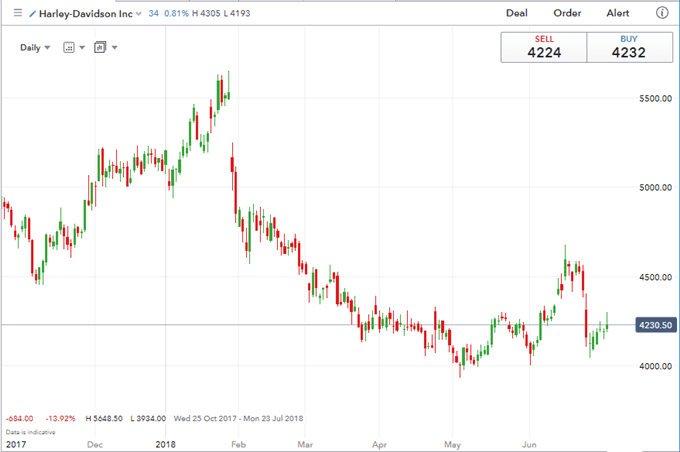Click the -684.00 change value

20,419
